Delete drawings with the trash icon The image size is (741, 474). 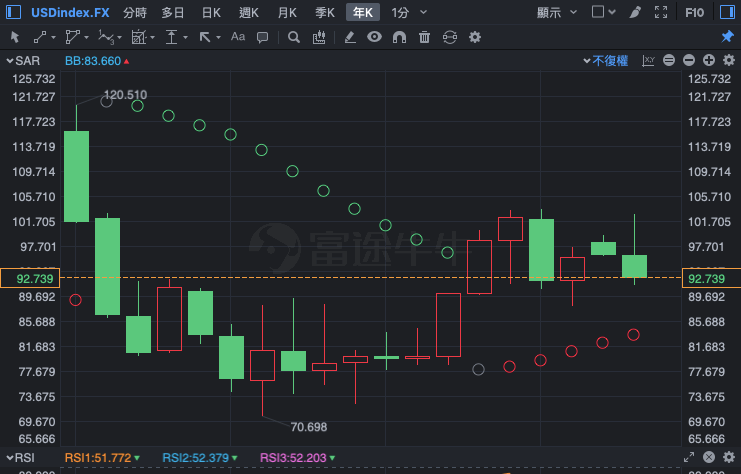[x=424, y=37]
